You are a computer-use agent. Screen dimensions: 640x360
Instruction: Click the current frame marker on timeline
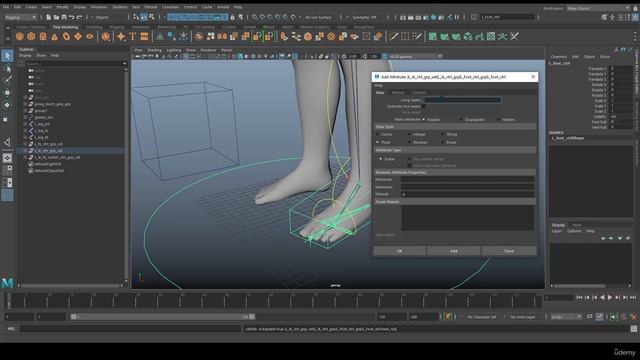click(x=8, y=301)
